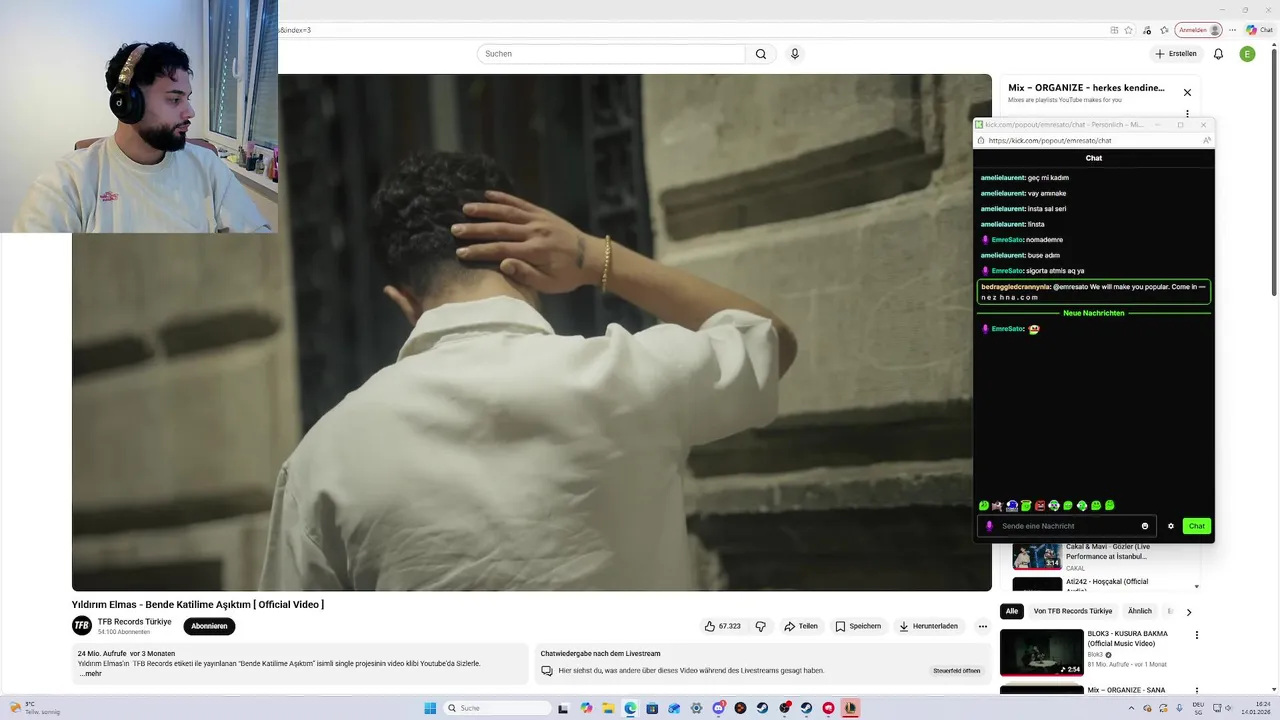
Task: Click the YouTube search magnifier button
Action: [x=761, y=54]
